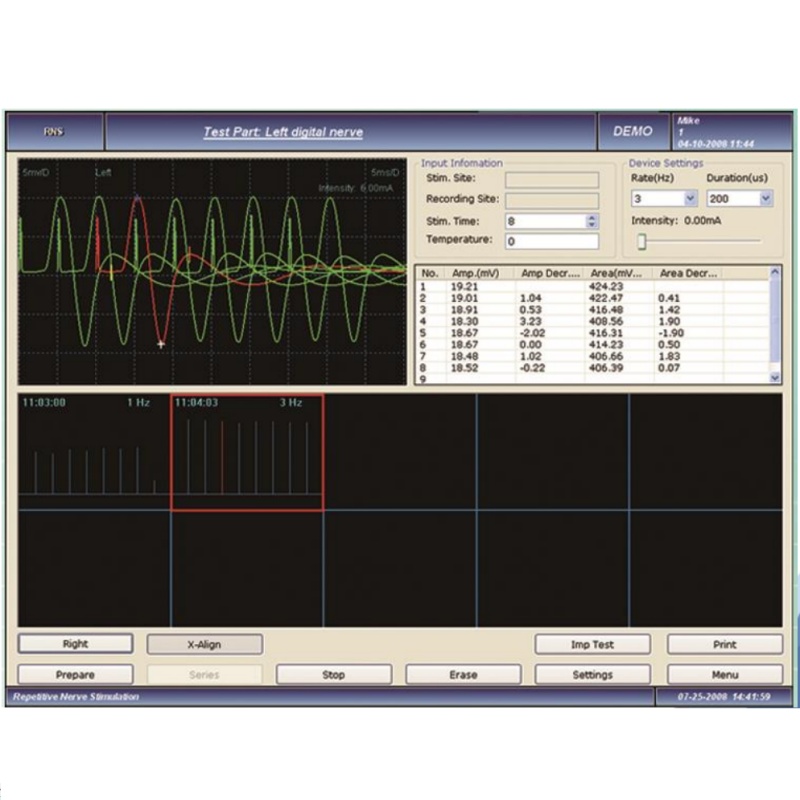This screenshot has width=800, height=800.
Task: Click the Stop button
Action: coord(334,674)
